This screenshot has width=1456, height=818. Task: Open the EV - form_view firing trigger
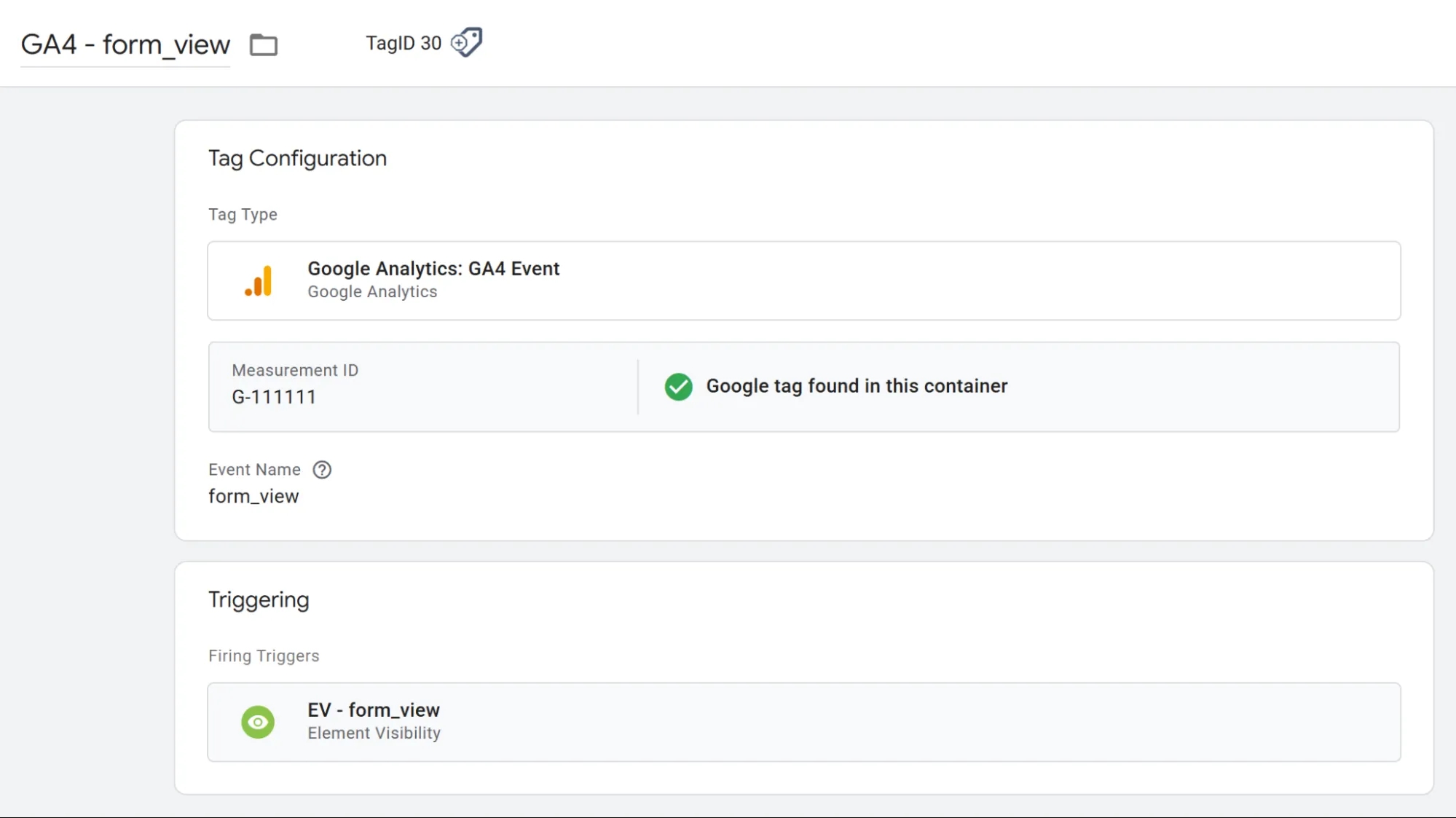803,722
